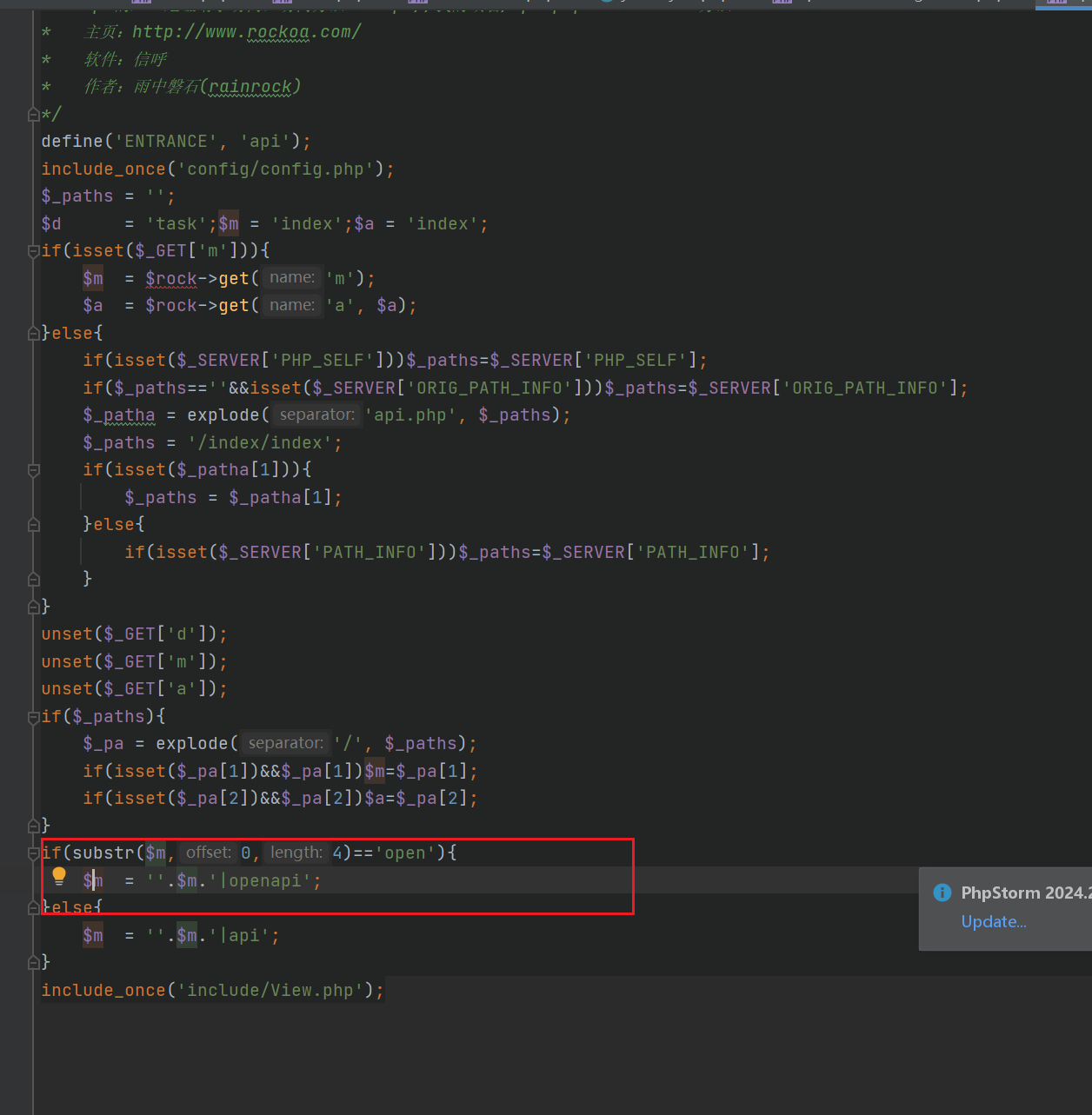Click fold marker beside final }else{ line
Screen dimensions: 1092x1115
34,908
